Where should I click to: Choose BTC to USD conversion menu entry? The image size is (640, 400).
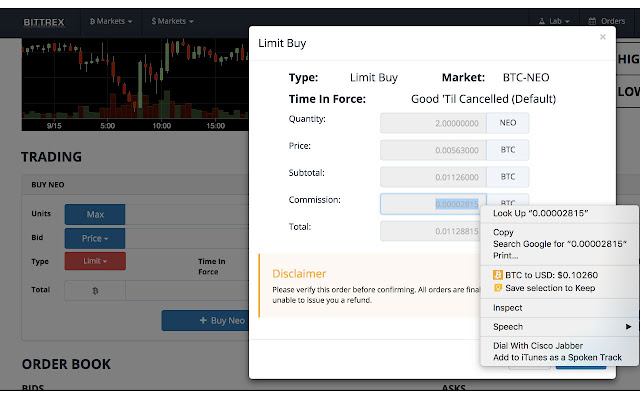(559, 275)
